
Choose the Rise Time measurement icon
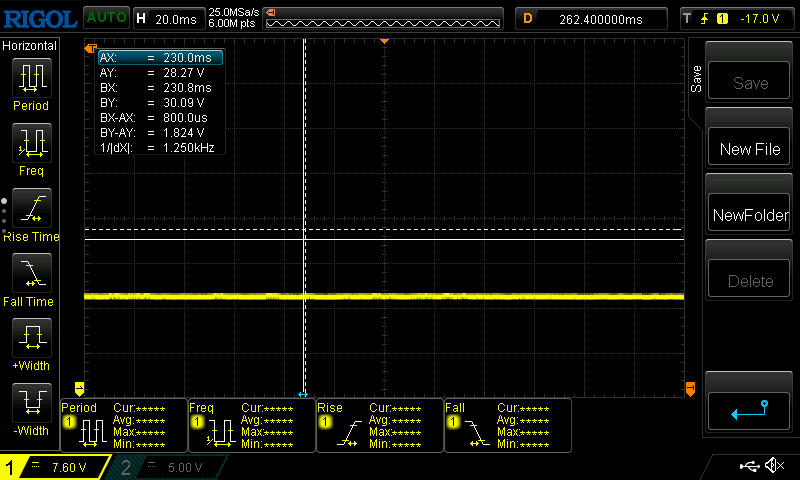coord(31,210)
